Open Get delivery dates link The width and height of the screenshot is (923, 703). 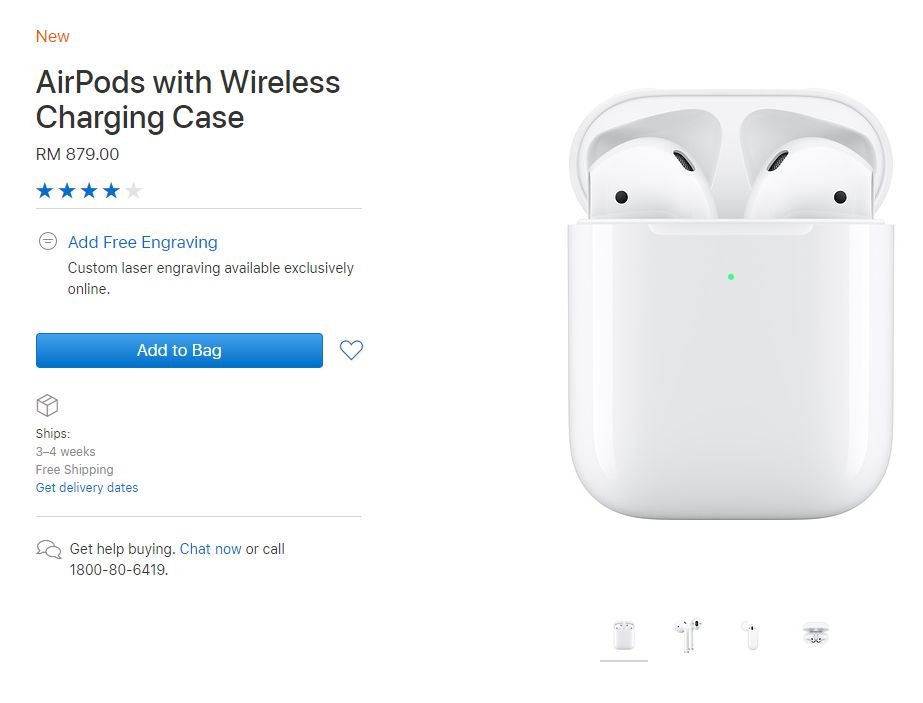point(87,488)
